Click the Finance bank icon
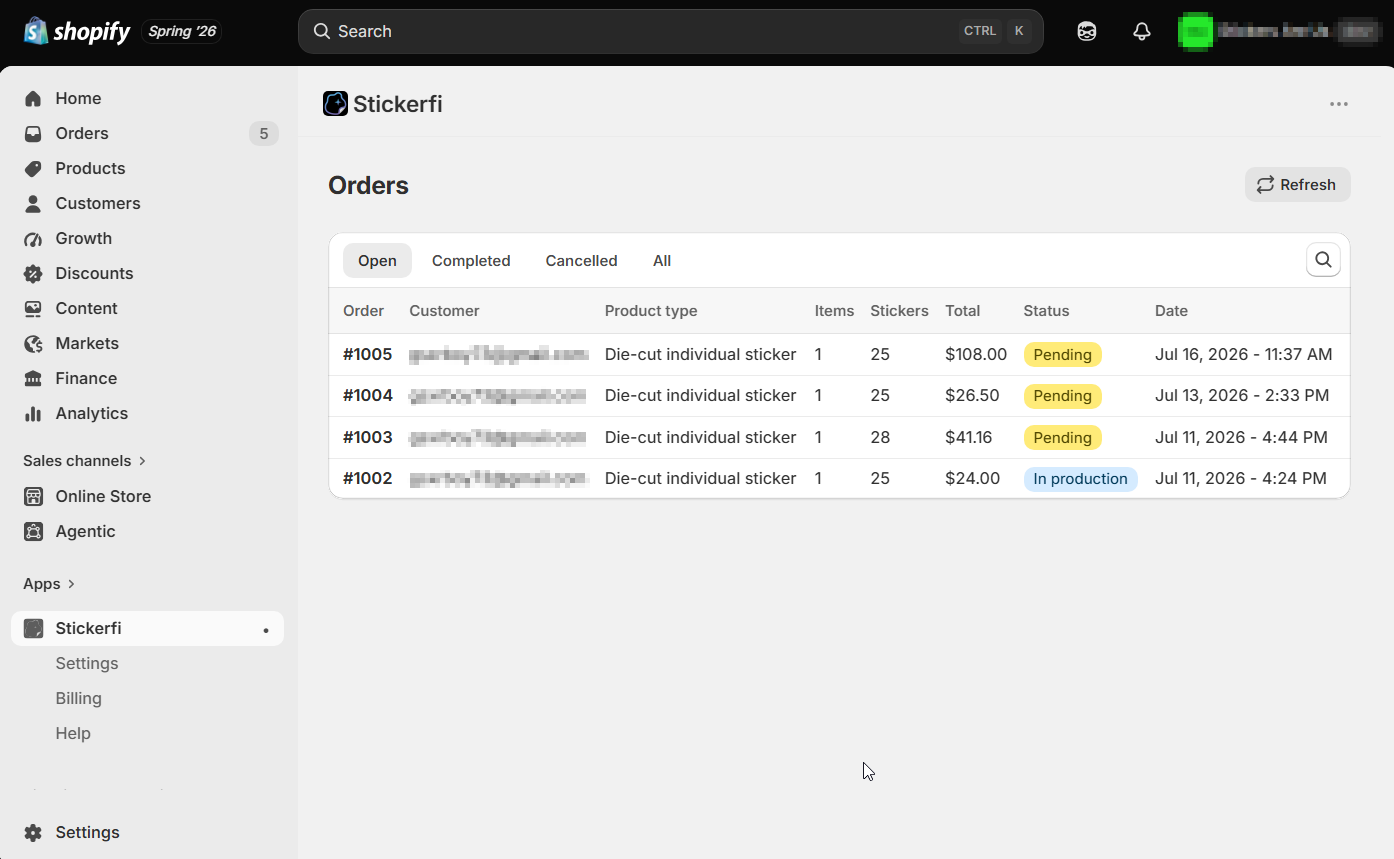The width and height of the screenshot is (1394, 859). (x=33, y=378)
